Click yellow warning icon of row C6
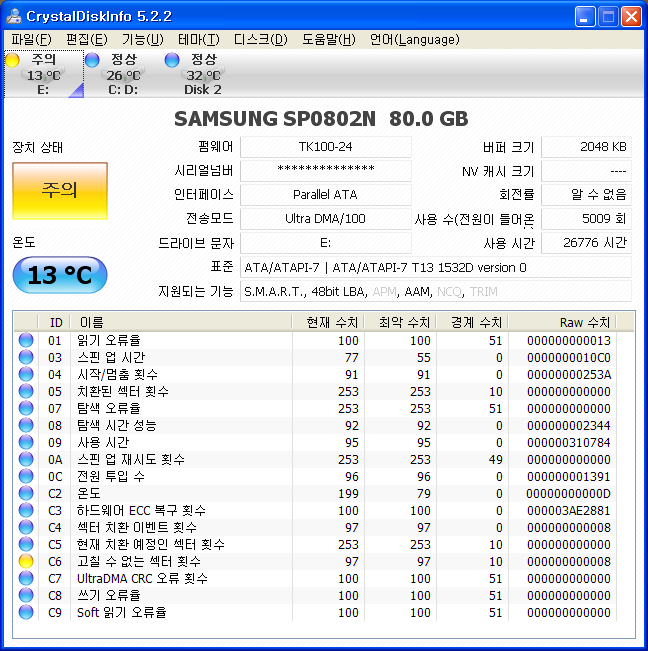Viewport: 648px width, 651px height. tap(26, 562)
